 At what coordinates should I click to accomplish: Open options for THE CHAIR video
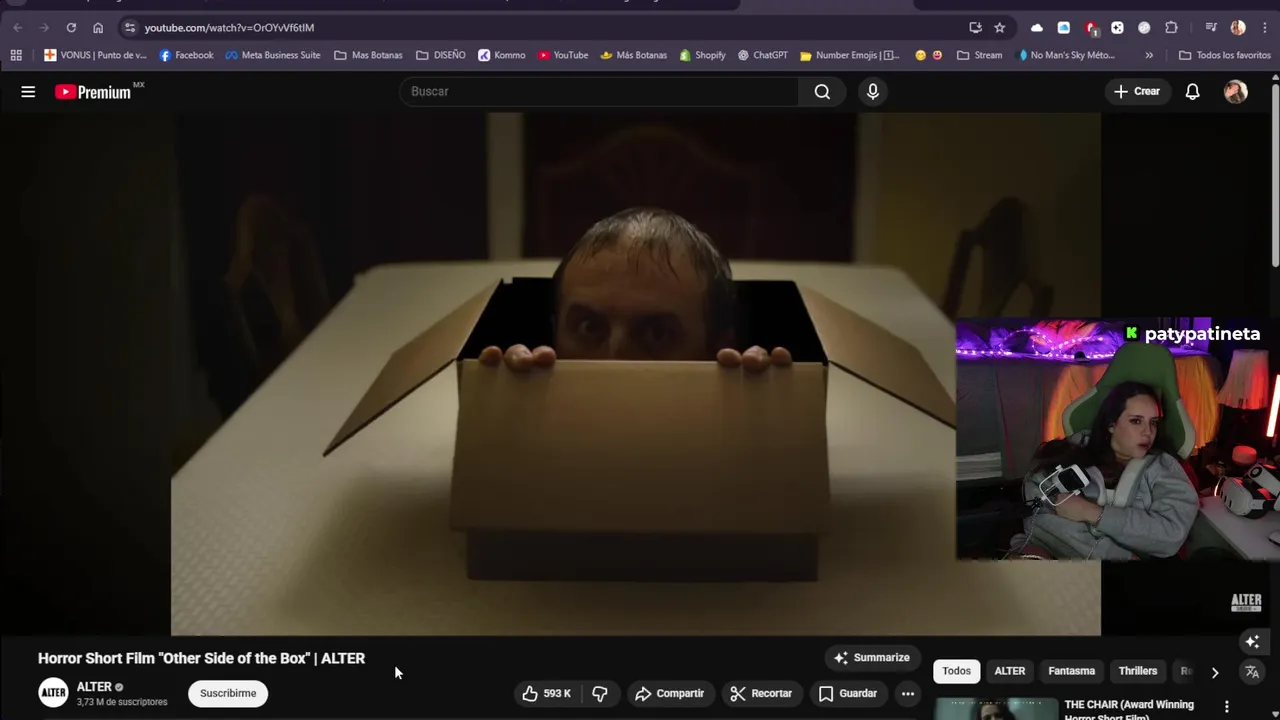click(x=1227, y=707)
